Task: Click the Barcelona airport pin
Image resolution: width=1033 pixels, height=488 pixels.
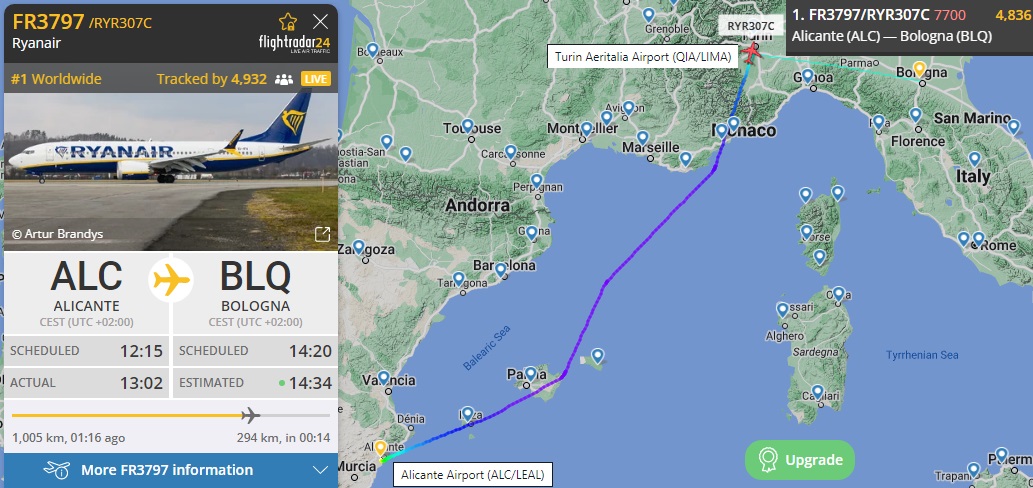Action: point(500,270)
